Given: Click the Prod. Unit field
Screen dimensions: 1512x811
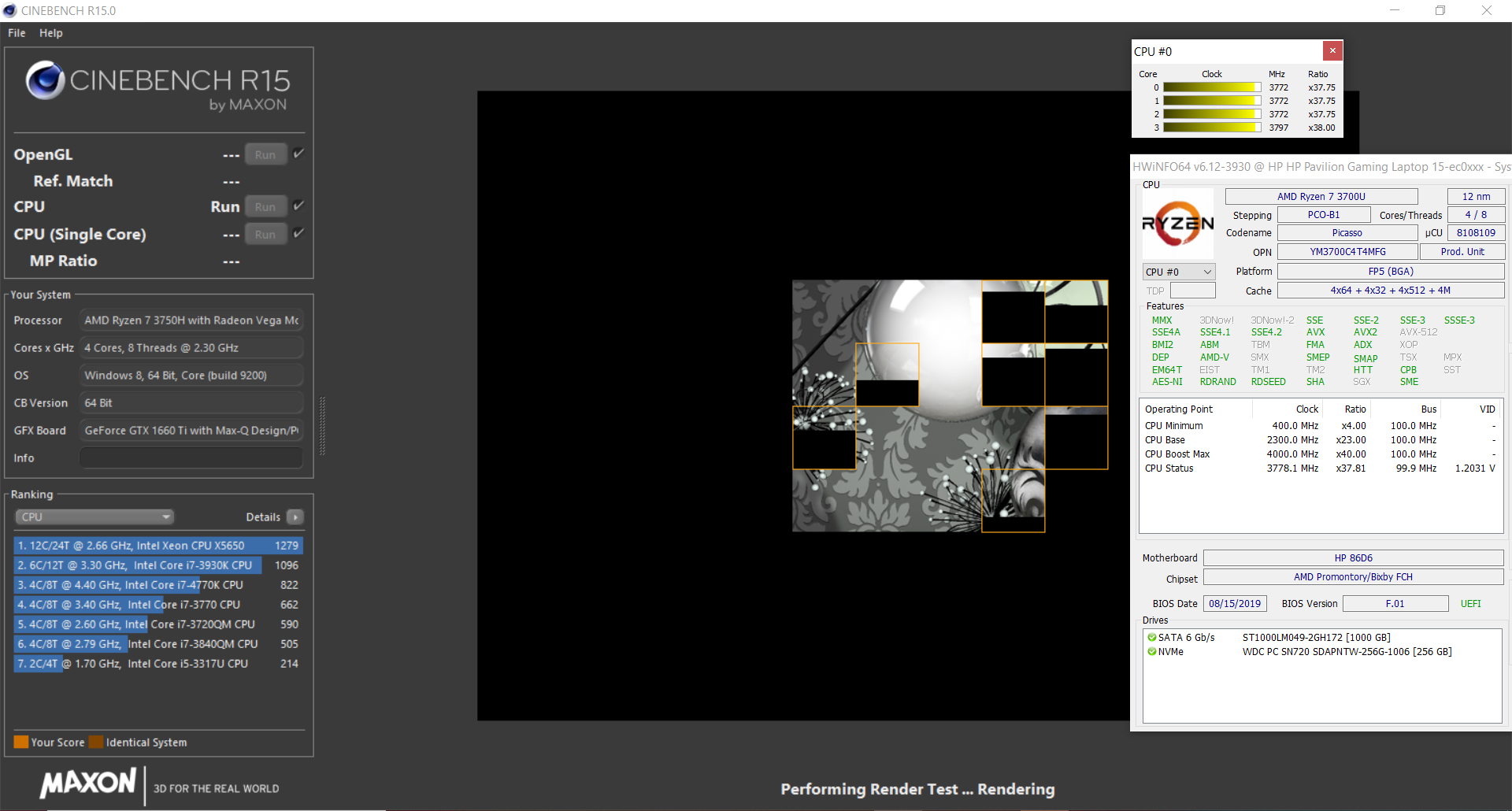Looking at the screenshot, I should [1462, 252].
